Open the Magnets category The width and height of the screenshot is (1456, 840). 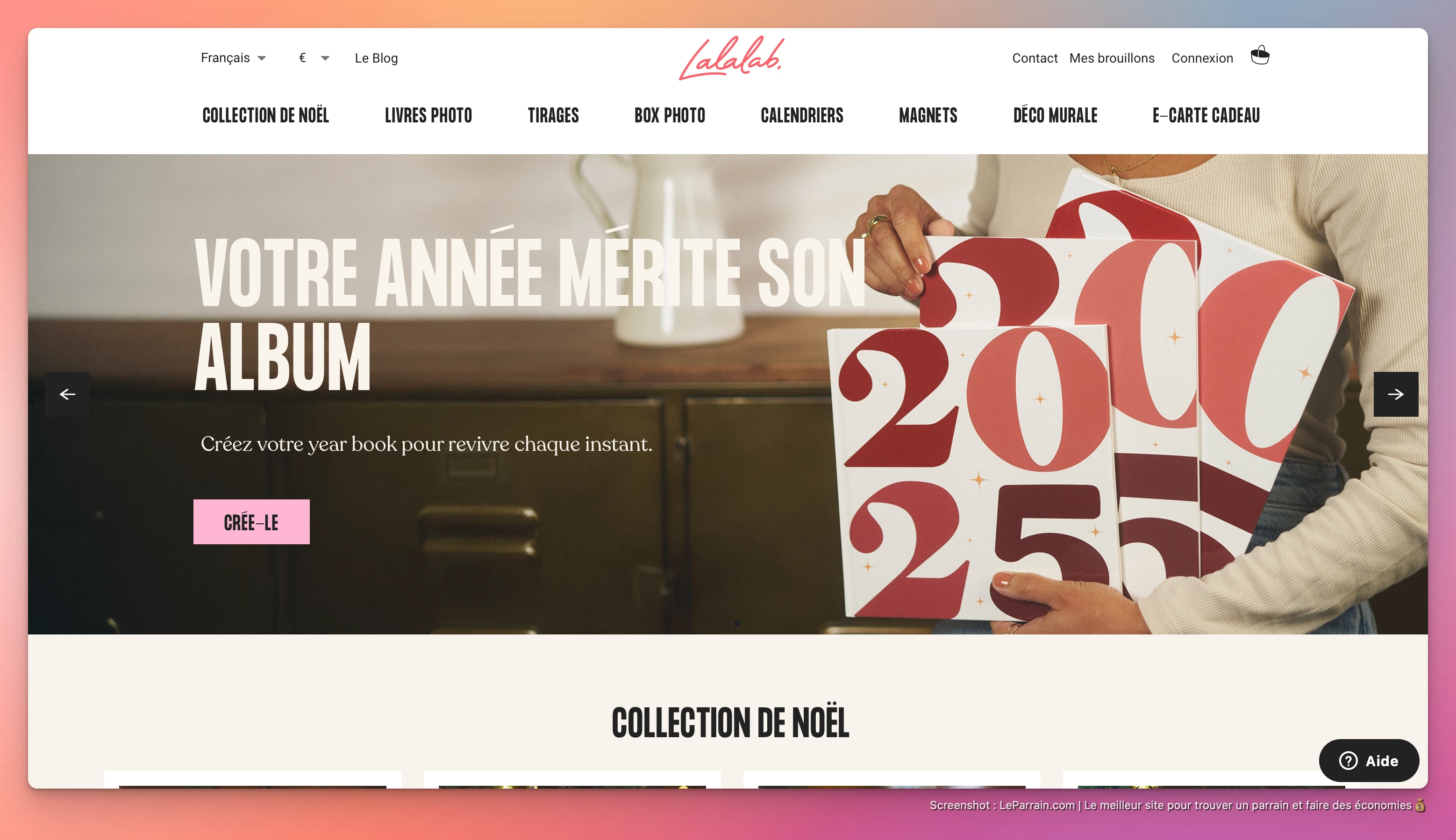pyautogui.click(x=928, y=115)
